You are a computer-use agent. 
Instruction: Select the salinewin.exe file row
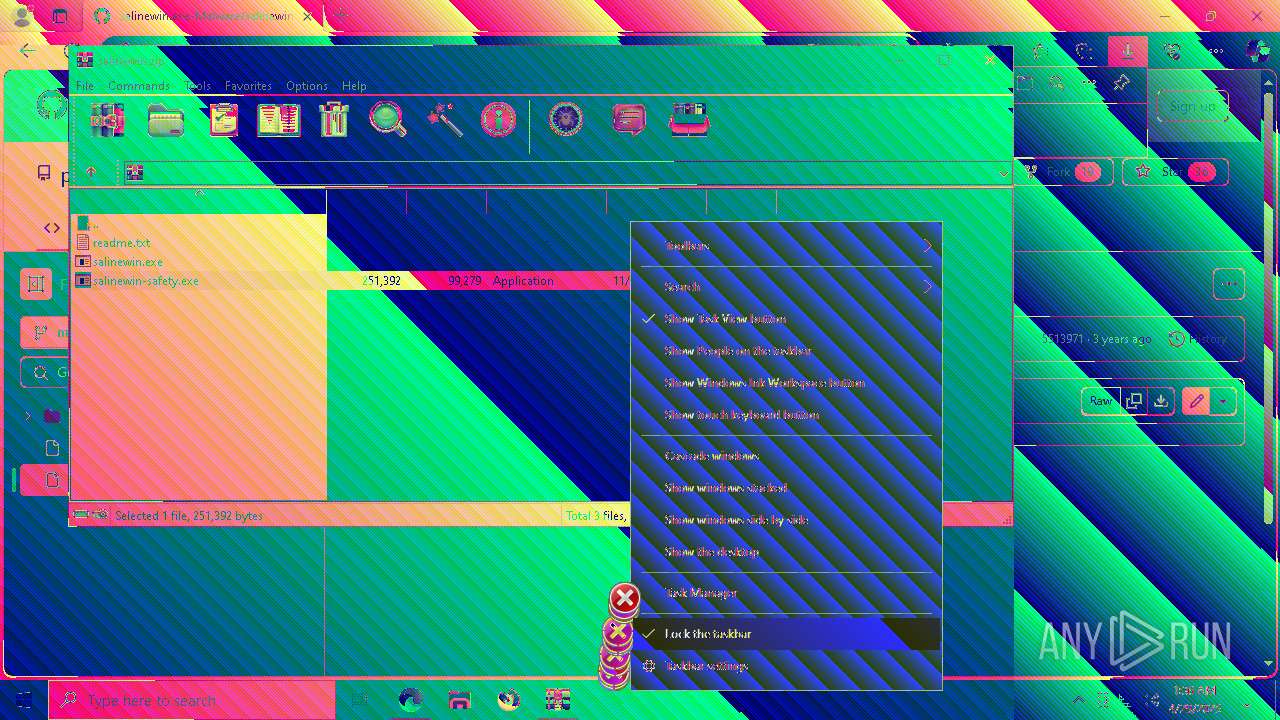tap(200, 262)
